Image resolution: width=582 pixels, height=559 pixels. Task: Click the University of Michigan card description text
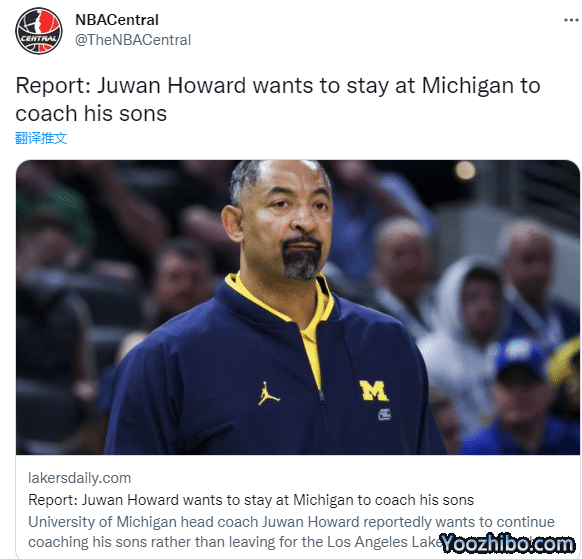(291, 532)
